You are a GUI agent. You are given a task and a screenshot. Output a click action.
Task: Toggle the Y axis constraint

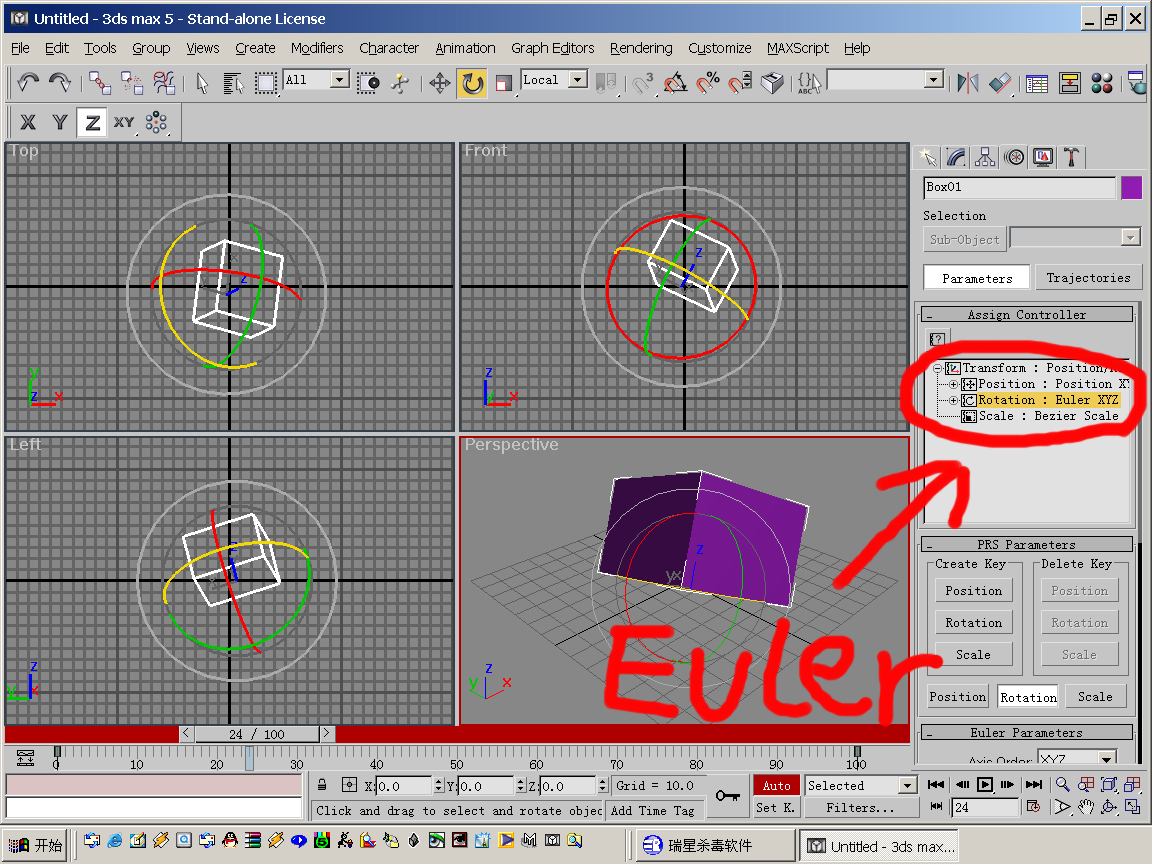click(x=60, y=122)
